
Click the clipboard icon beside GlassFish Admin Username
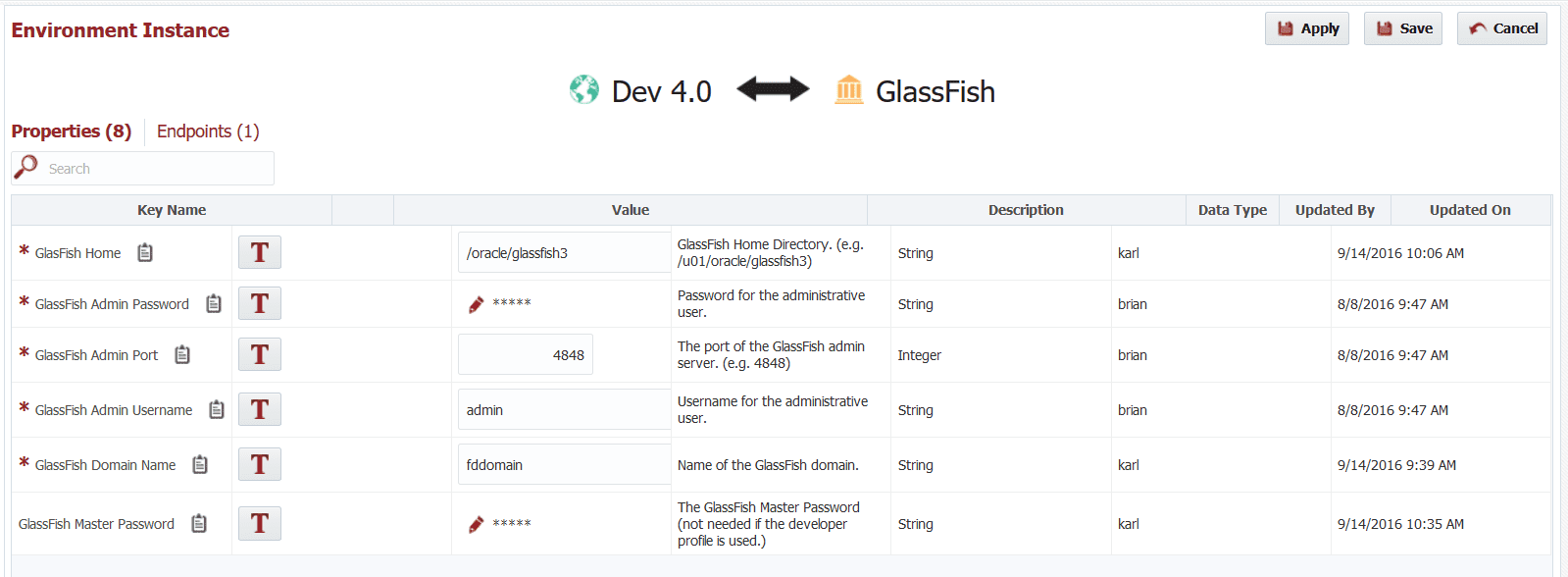pyautogui.click(x=216, y=409)
